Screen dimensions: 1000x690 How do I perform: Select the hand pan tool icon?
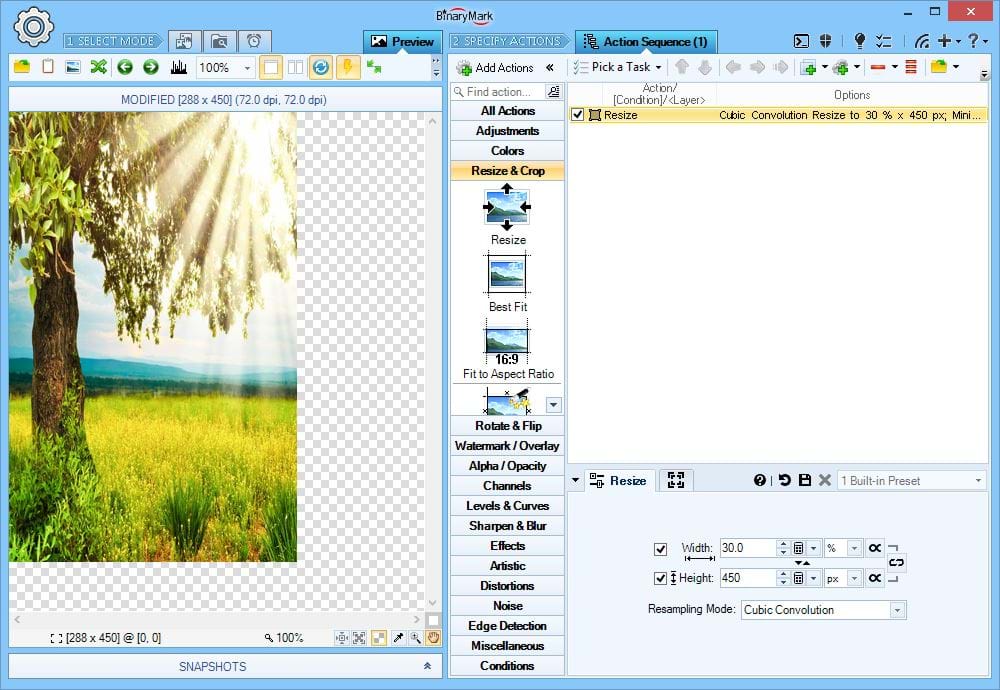pyautogui.click(x=434, y=637)
